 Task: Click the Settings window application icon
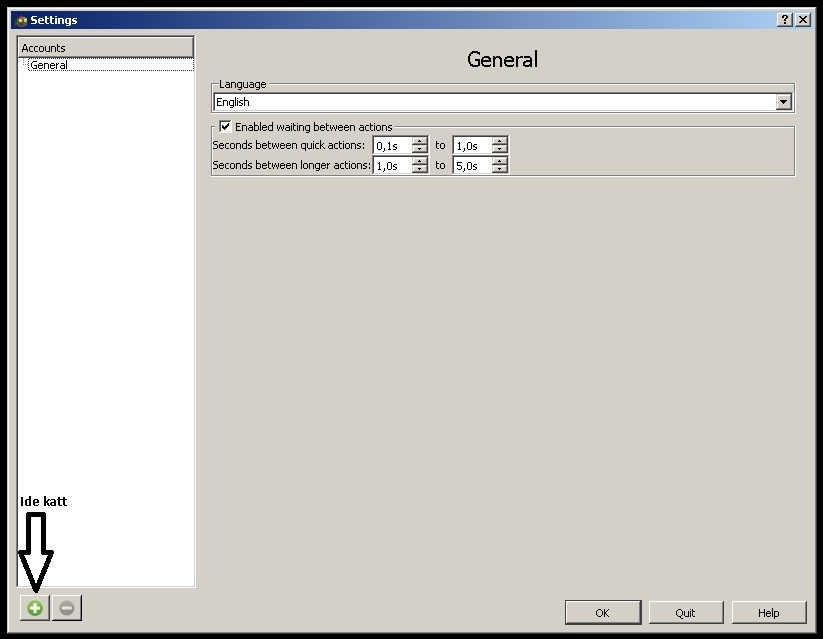pyautogui.click(x=22, y=20)
